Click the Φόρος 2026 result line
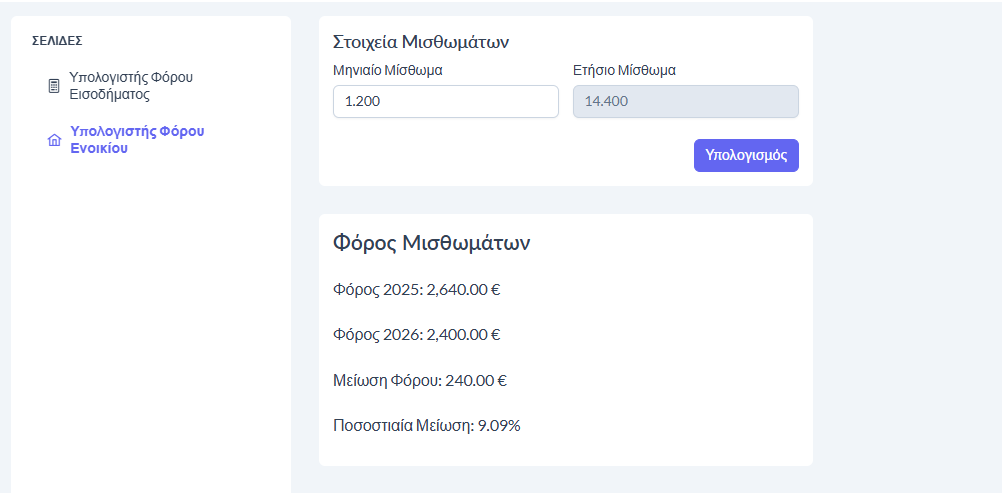This screenshot has height=493, width=1002. pos(416,335)
